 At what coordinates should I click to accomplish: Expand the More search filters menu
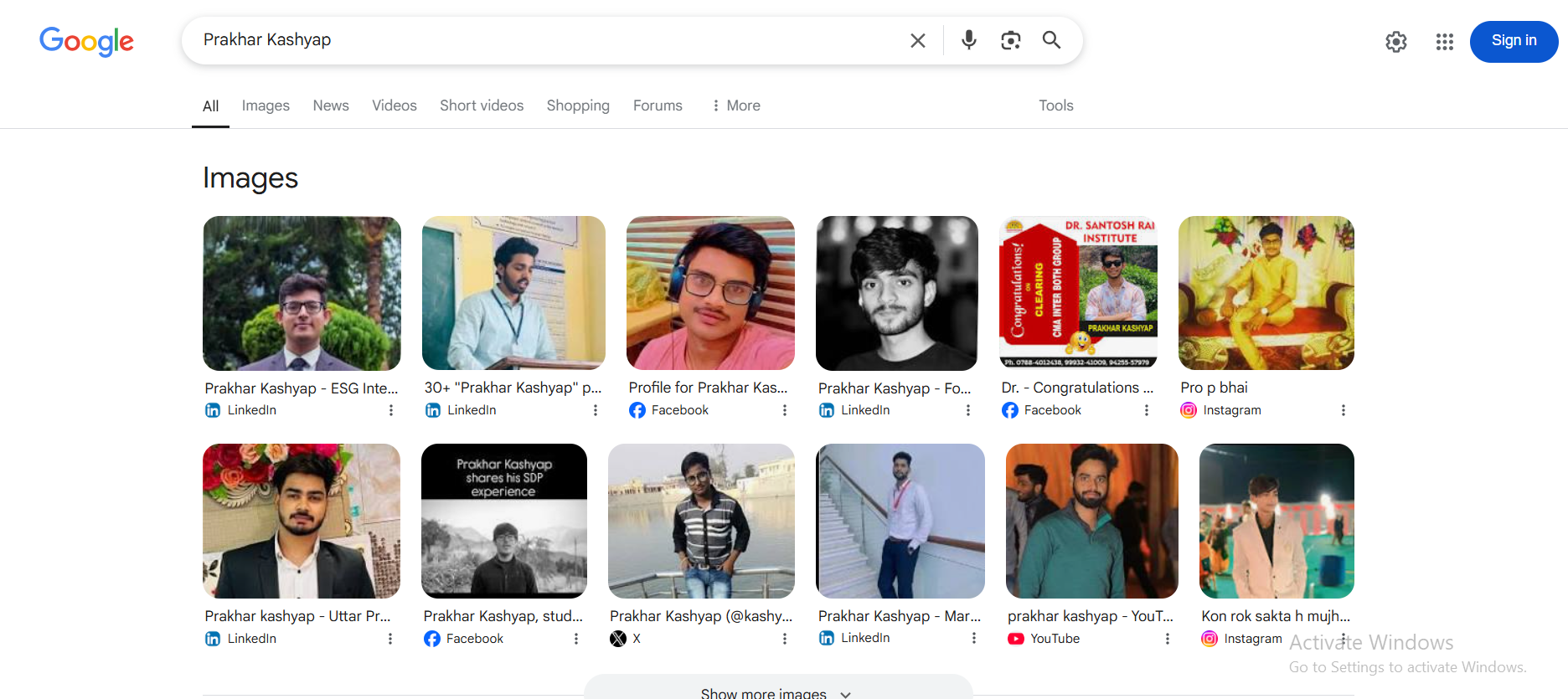click(x=735, y=105)
